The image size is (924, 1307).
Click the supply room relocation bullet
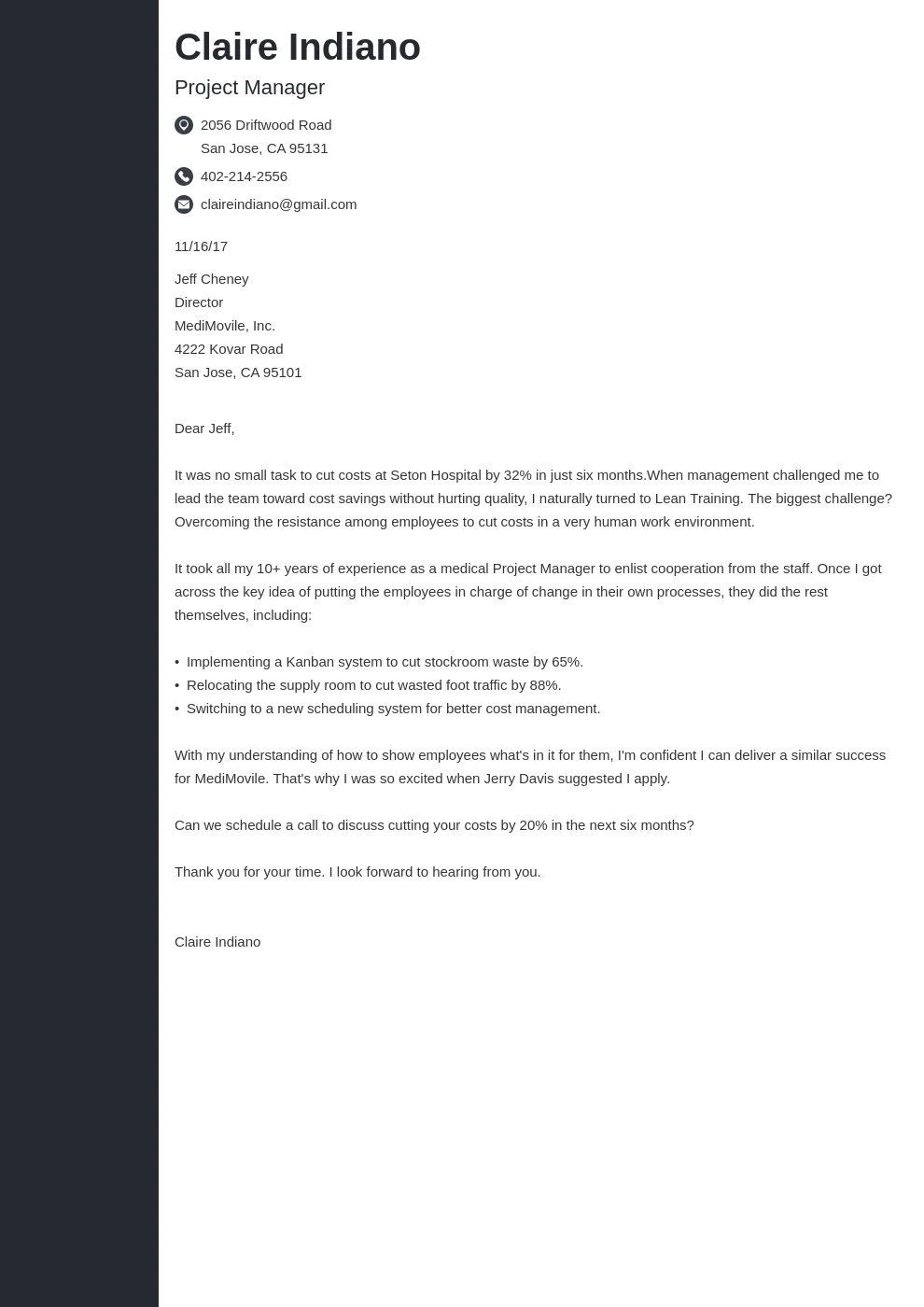click(x=373, y=685)
